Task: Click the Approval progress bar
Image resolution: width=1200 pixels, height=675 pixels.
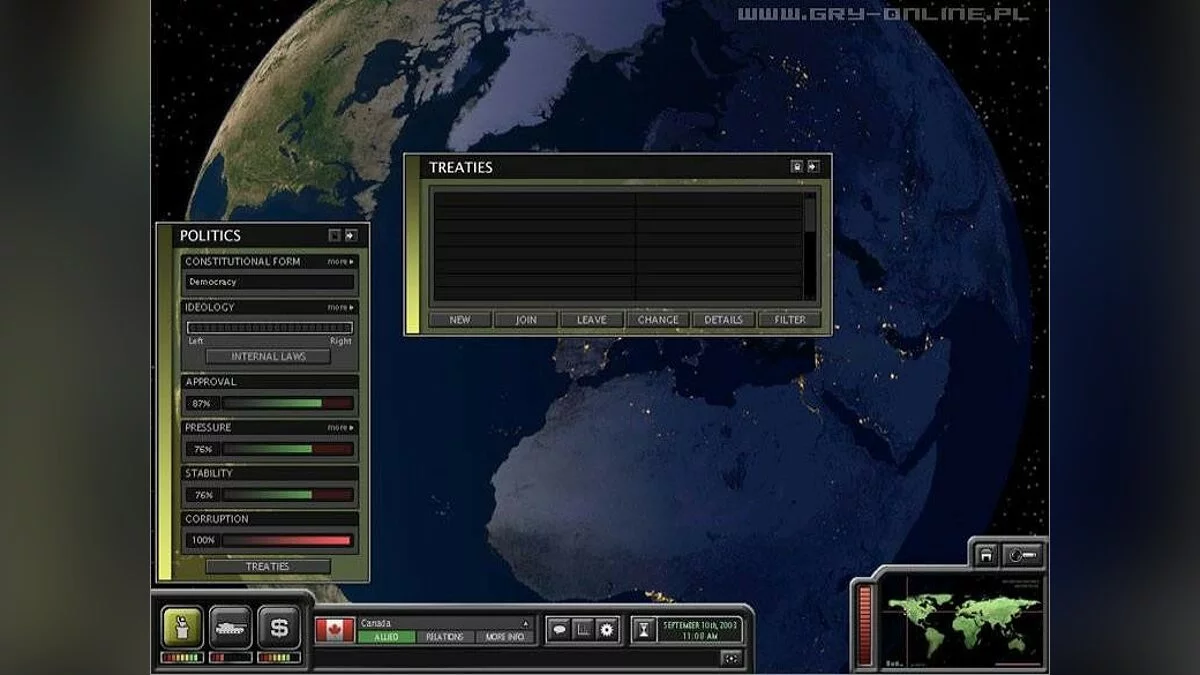Action: coord(288,403)
